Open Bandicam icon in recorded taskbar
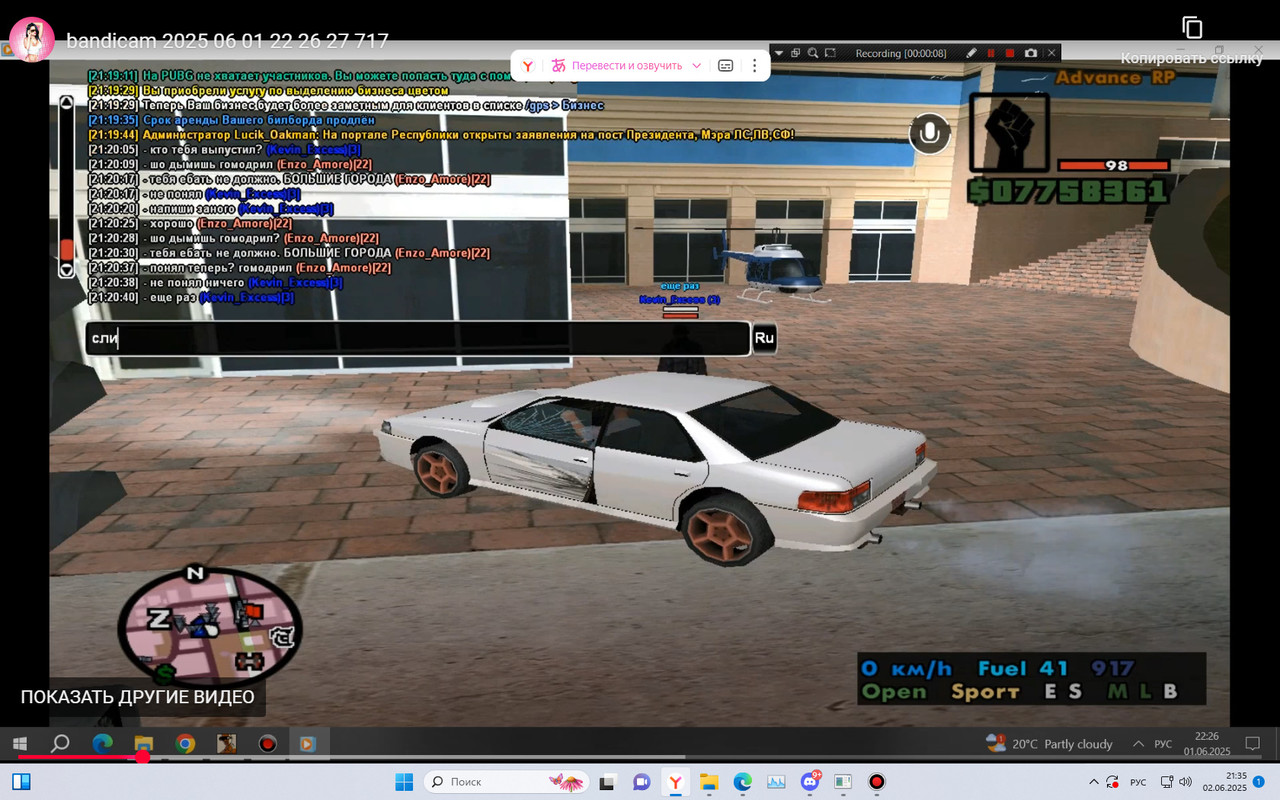The height and width of the screenshot is (800, 1280). pyautogui.click(x=267, y=744)
